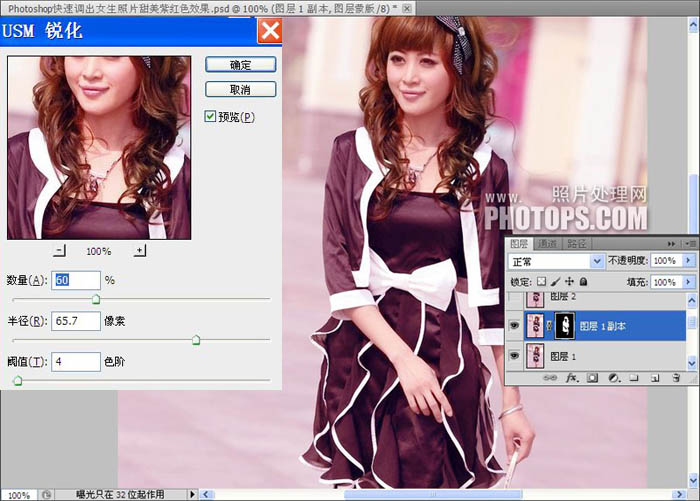Expand the 不透明度 opacity arrow
Image resolution: width=700 pixels, height=501 pixels.
(687, 261)
